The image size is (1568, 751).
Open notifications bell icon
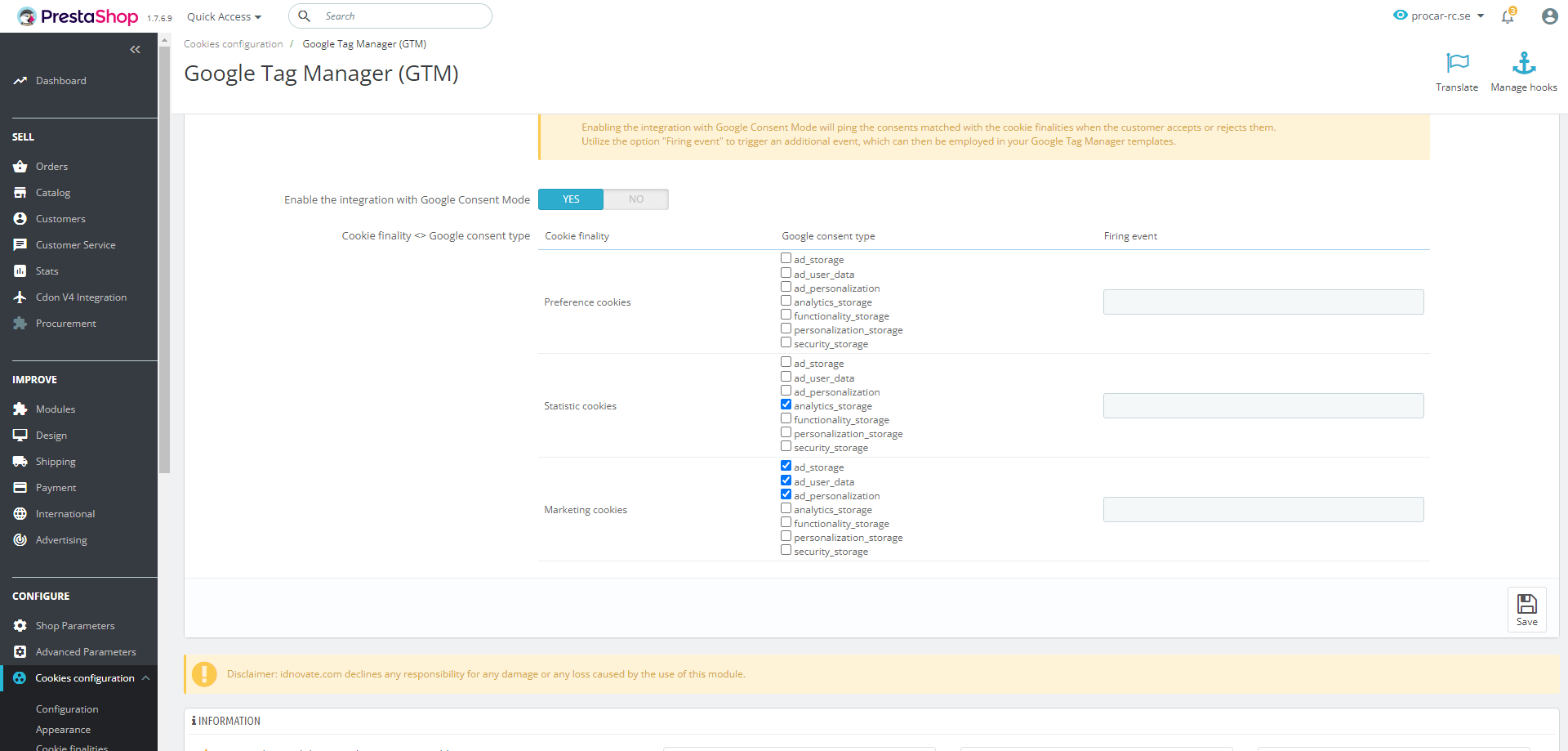click(1508, 16)
